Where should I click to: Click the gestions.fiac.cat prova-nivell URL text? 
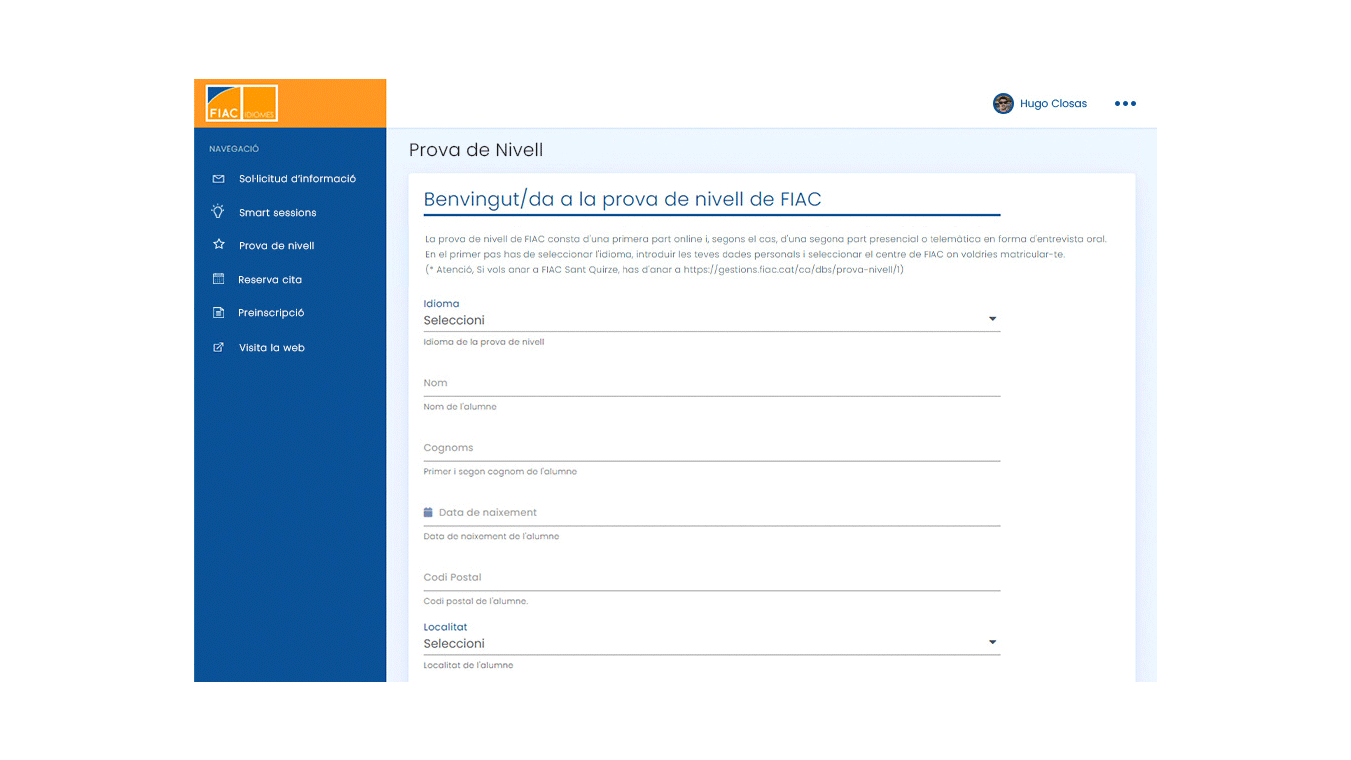pyautogui.click(x=792, y=270)
